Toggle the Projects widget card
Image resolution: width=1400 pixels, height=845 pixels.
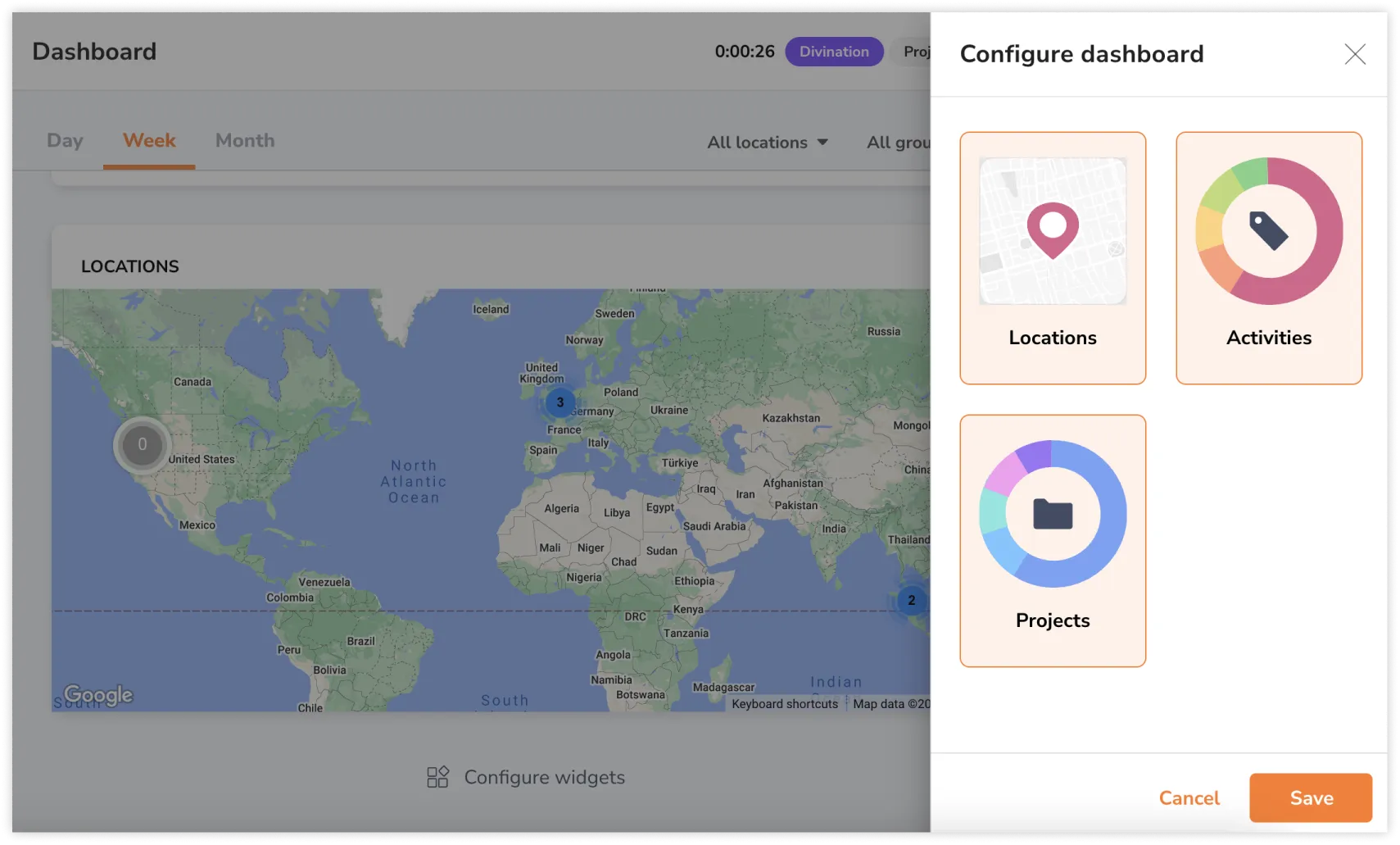[1053, 540]
